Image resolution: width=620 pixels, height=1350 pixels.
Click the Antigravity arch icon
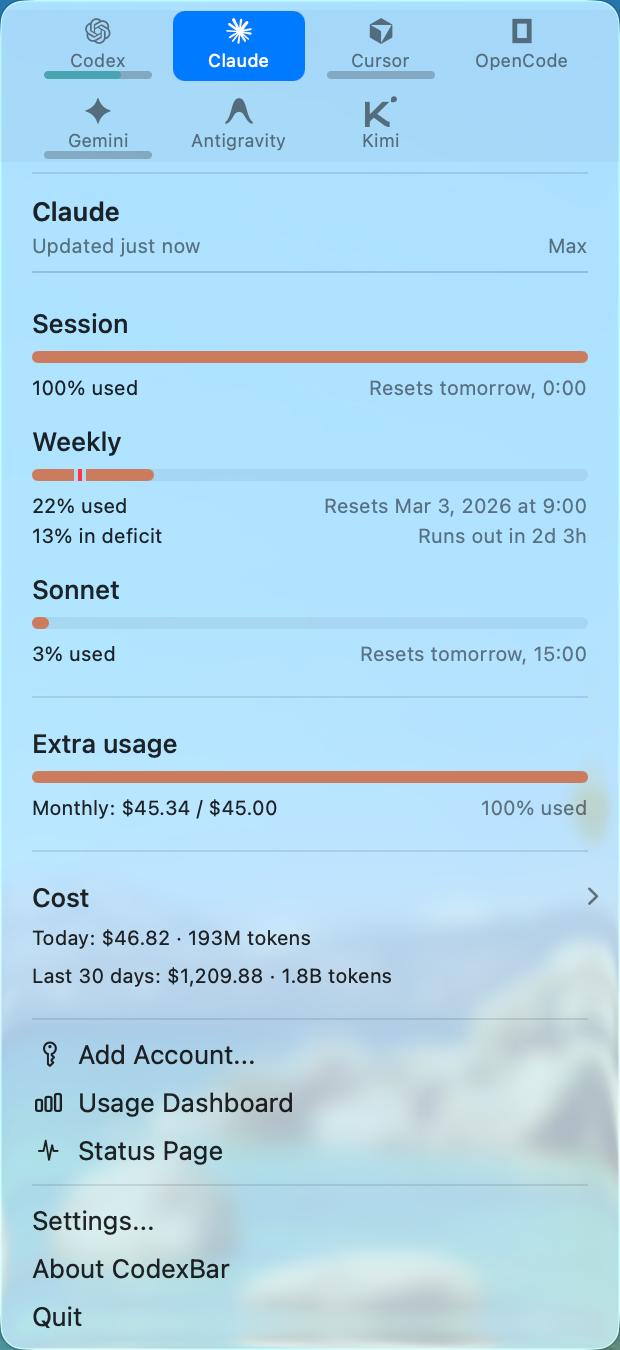pyautogui.click(x=238, y=111)
